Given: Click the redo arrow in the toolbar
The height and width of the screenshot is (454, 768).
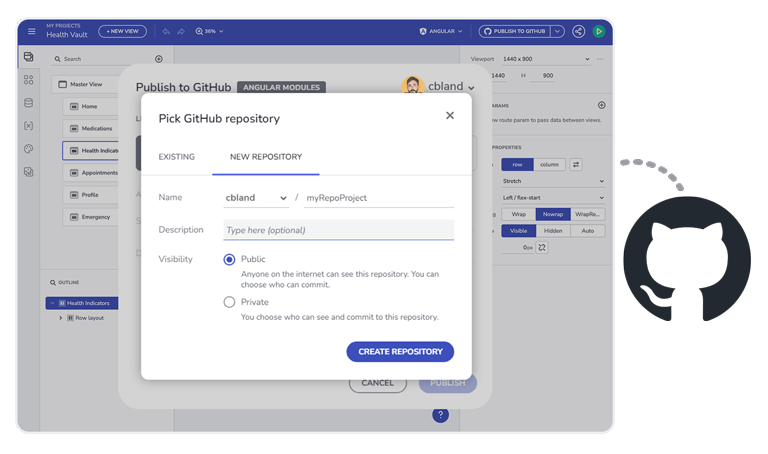Looking at the screenshot, I should tap(181, 31).
